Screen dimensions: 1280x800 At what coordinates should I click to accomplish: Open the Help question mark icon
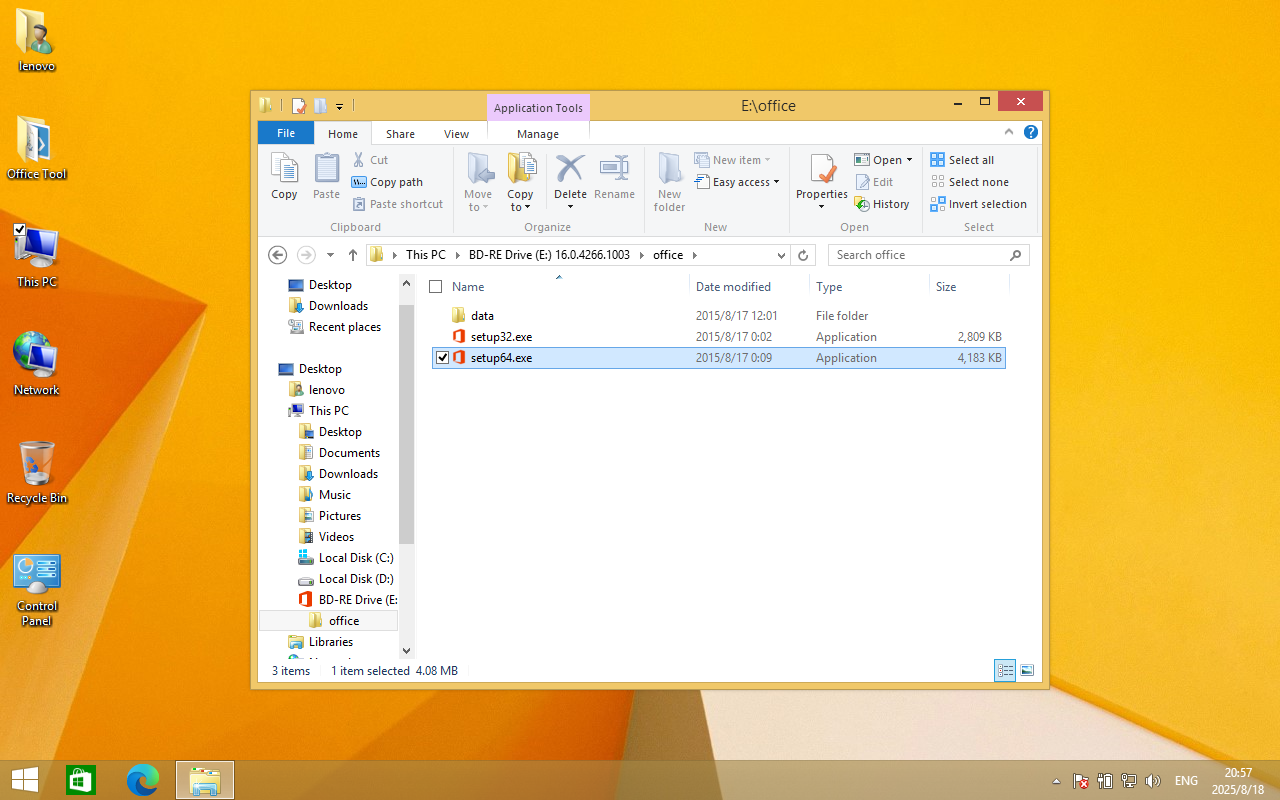pyautogui.click(x=1031, y=133)
